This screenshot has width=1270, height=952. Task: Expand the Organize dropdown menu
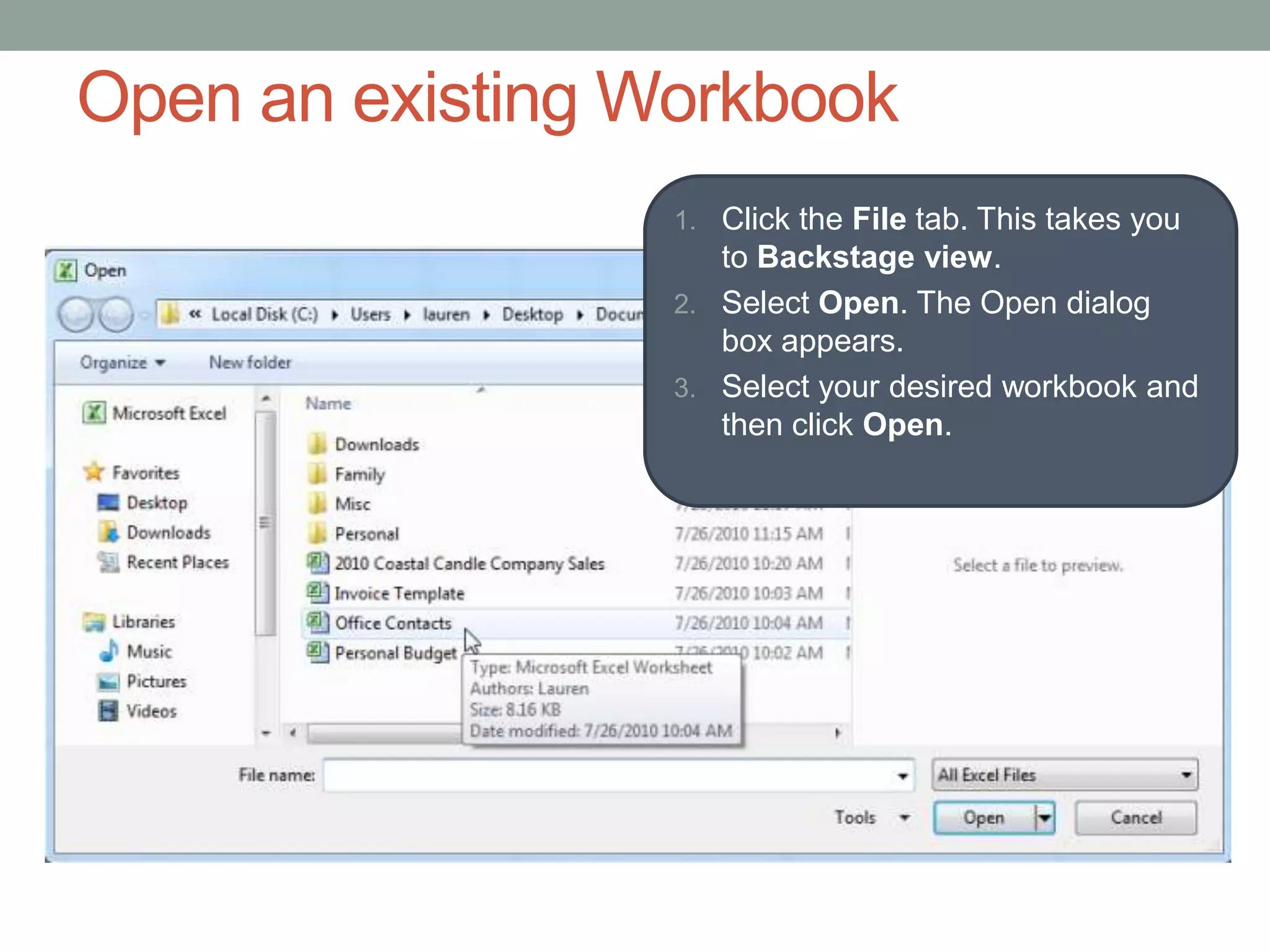122,363
